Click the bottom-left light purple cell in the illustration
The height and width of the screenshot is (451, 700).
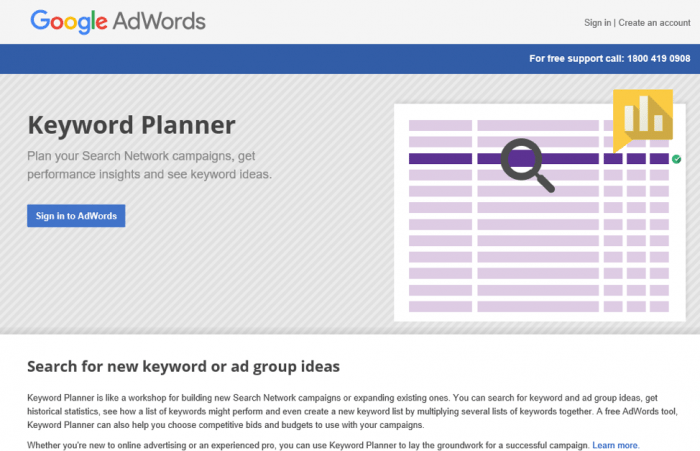tap(440, 306)
